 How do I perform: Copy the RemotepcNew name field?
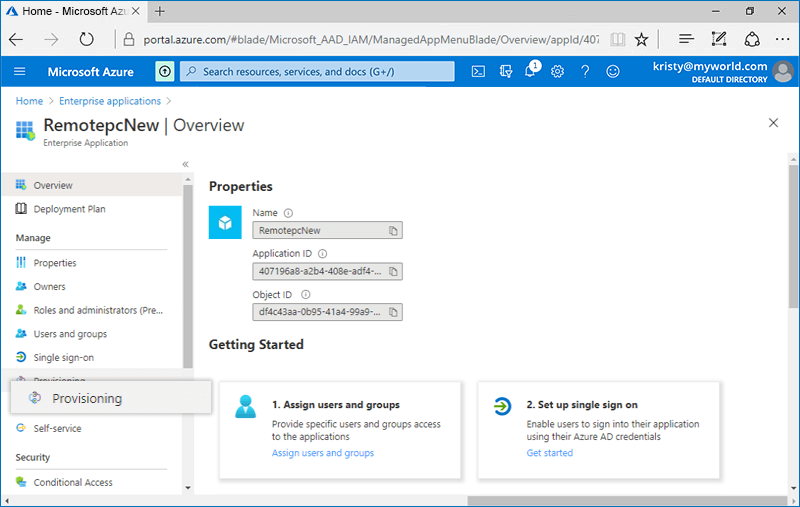(x=394, y=230)
